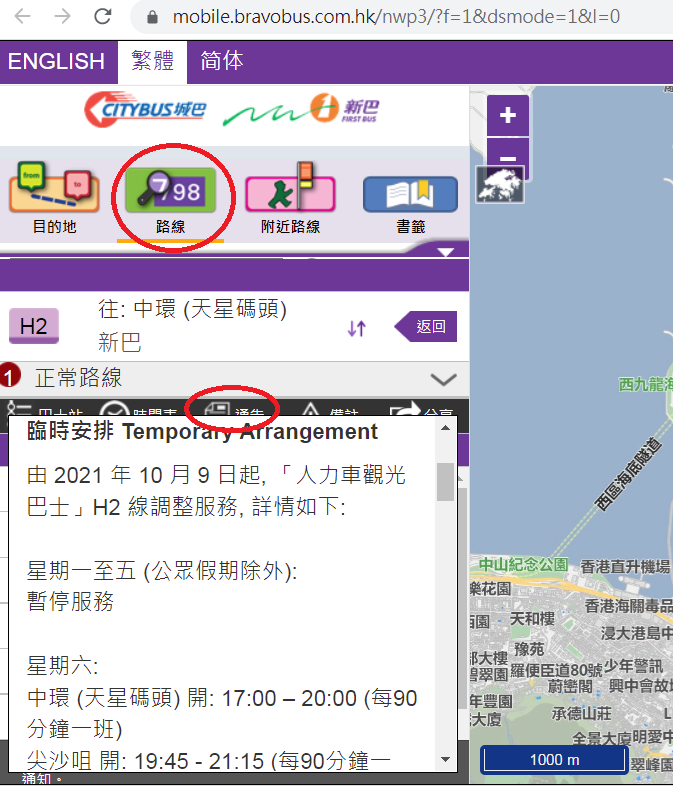Open the 目的地 destination search icon

point(54,198)
